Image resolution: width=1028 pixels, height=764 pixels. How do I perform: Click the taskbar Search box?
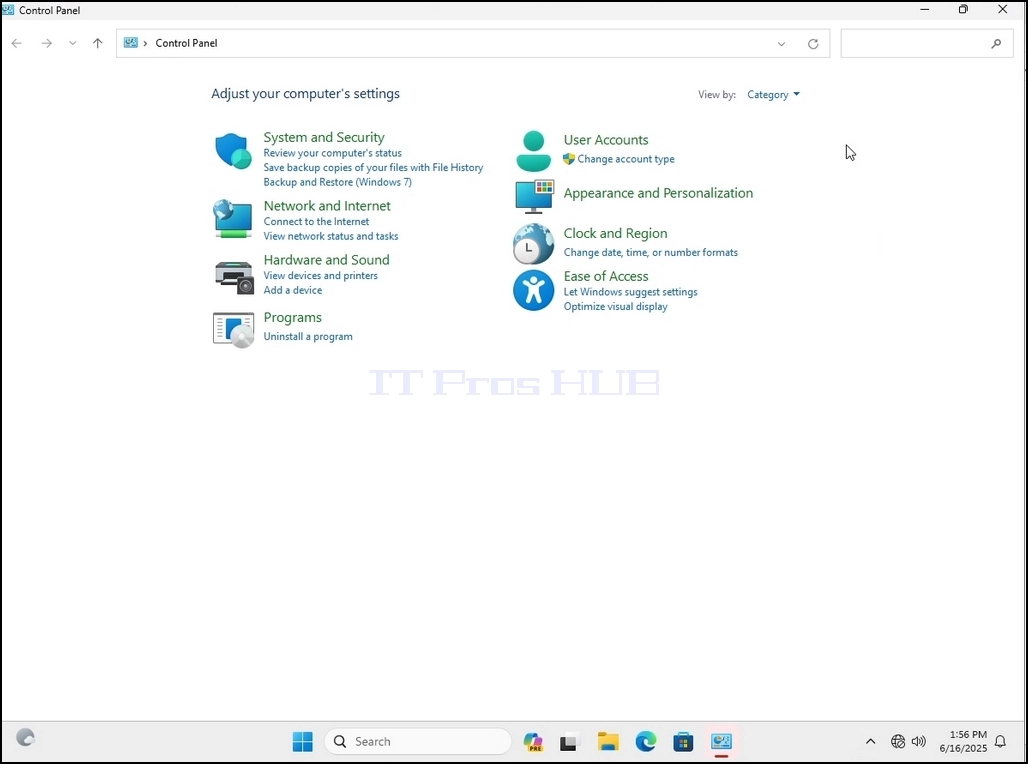(418, 742)
